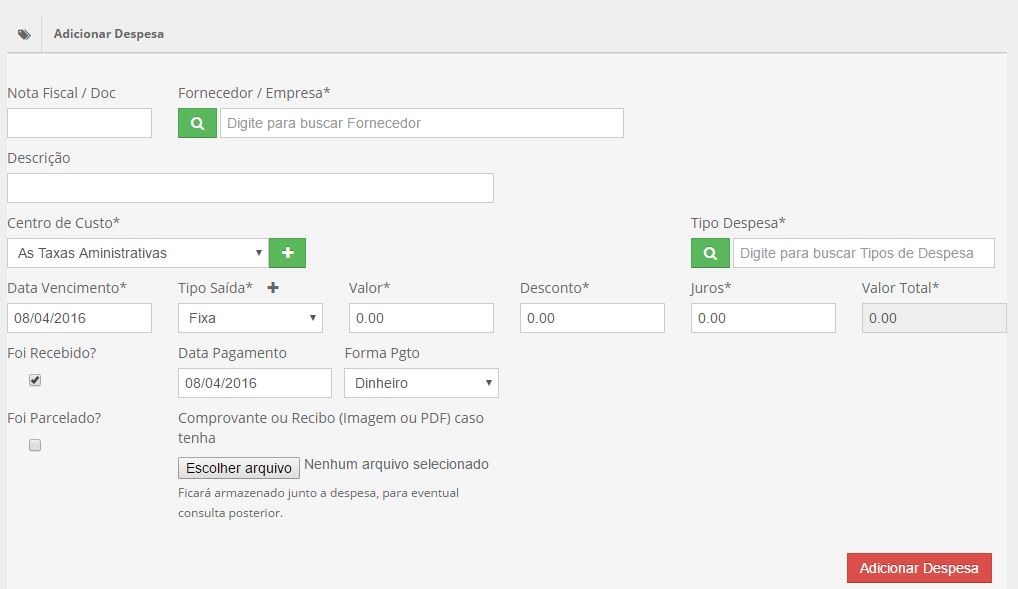The height and width of the screenshot is (589, 1018).
Task: Open the Centro de Custo dropdown
Action: [138, 253]
